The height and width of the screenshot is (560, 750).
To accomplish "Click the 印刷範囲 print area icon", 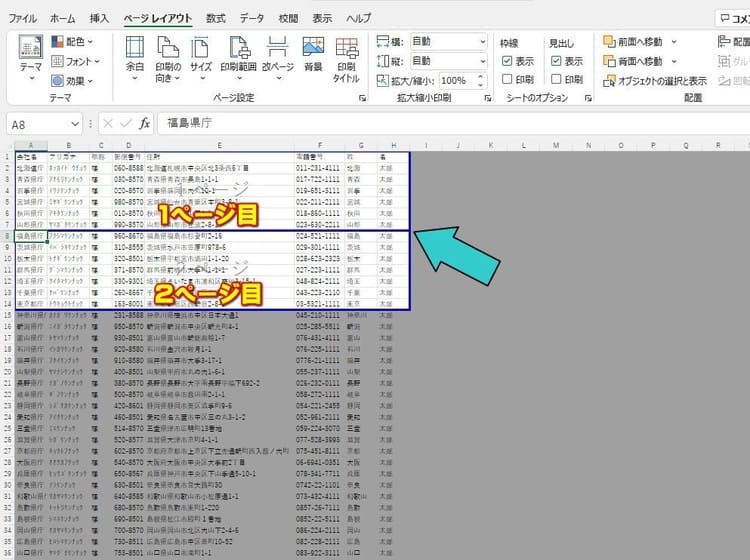I will click(x=238, y=58).
